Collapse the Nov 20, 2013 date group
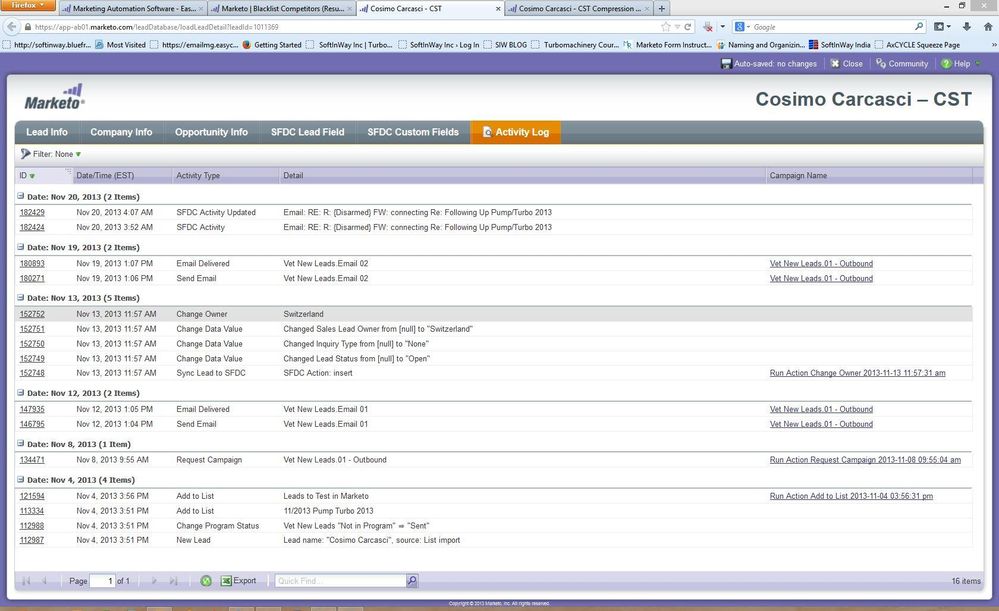This screenshot has width=999, height=611. [21, 197]
